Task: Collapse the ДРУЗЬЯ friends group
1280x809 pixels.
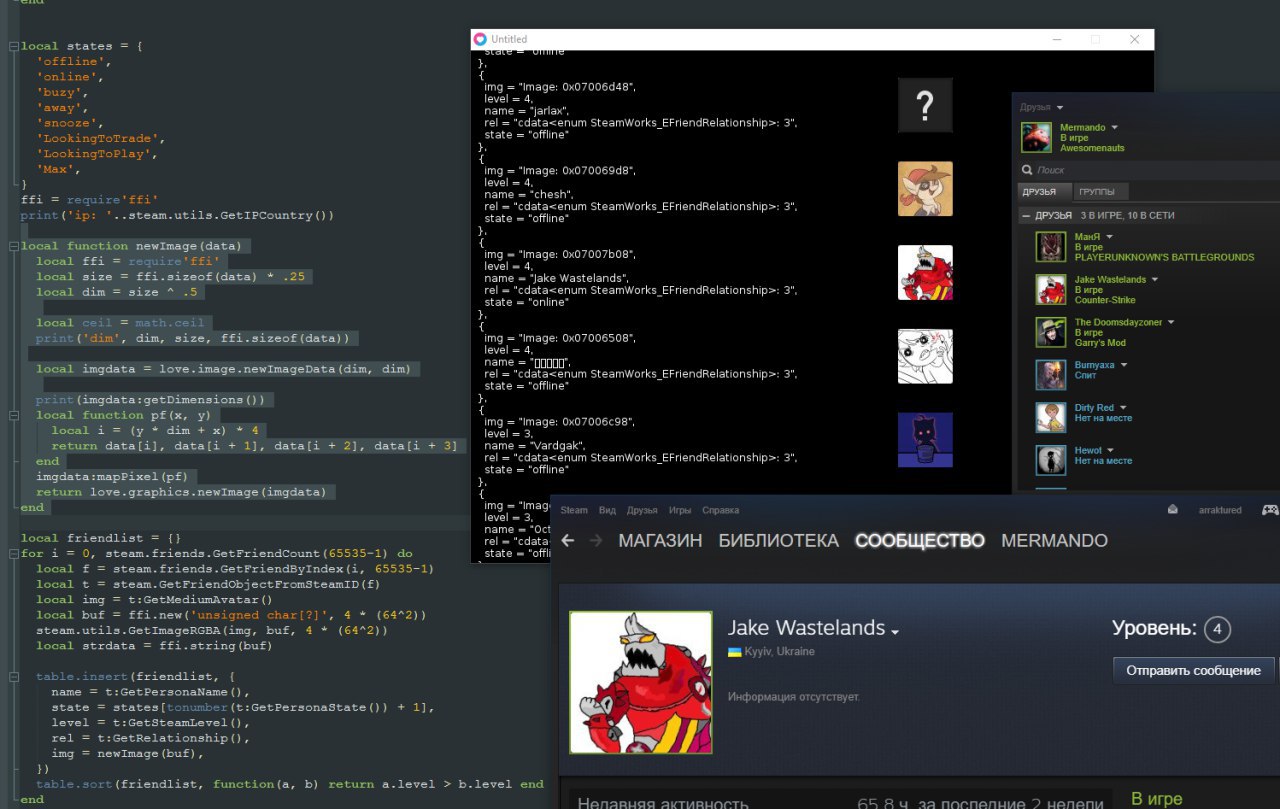Action: 1025,216
